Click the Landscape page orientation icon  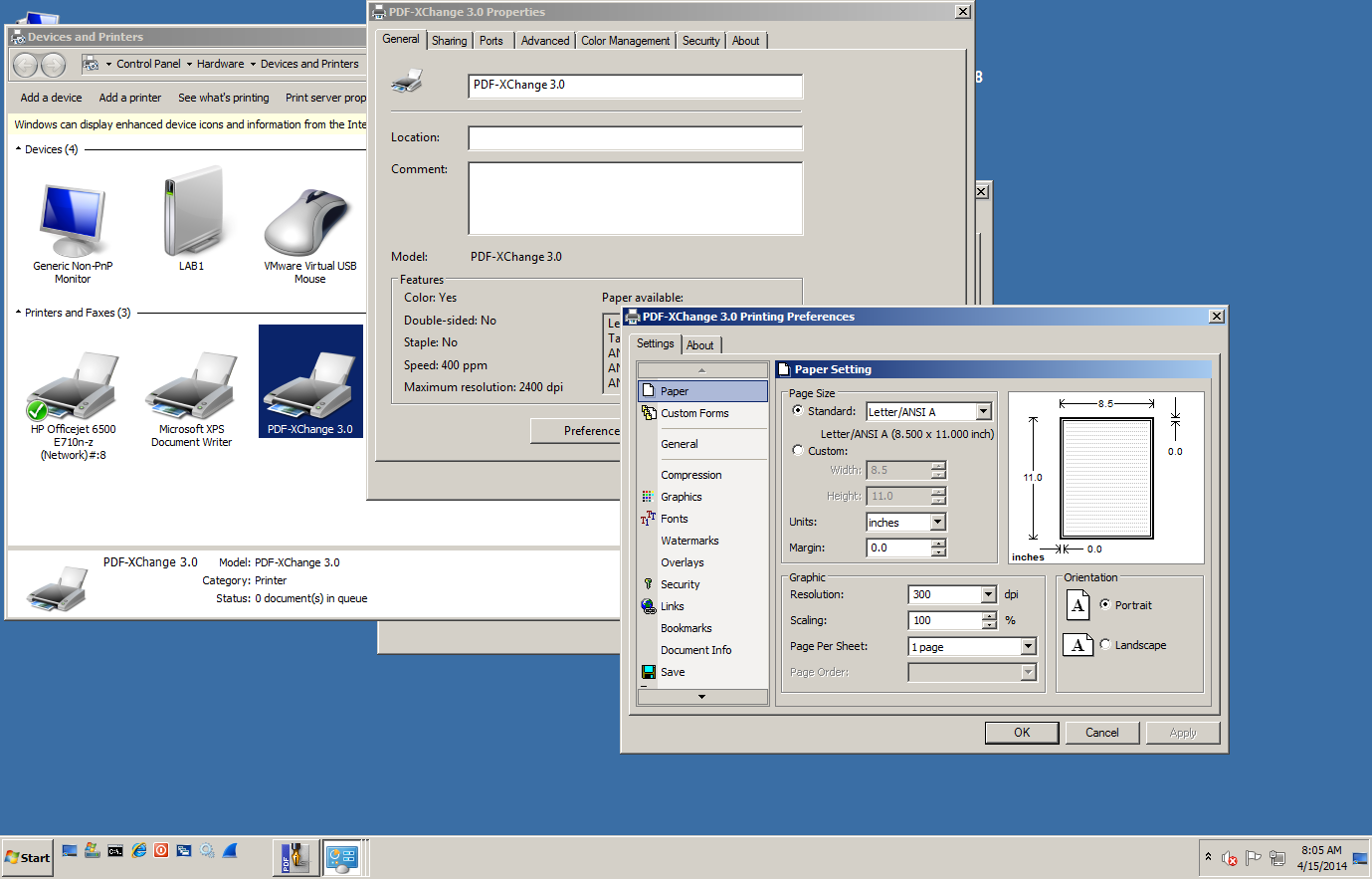(1078, 645)
